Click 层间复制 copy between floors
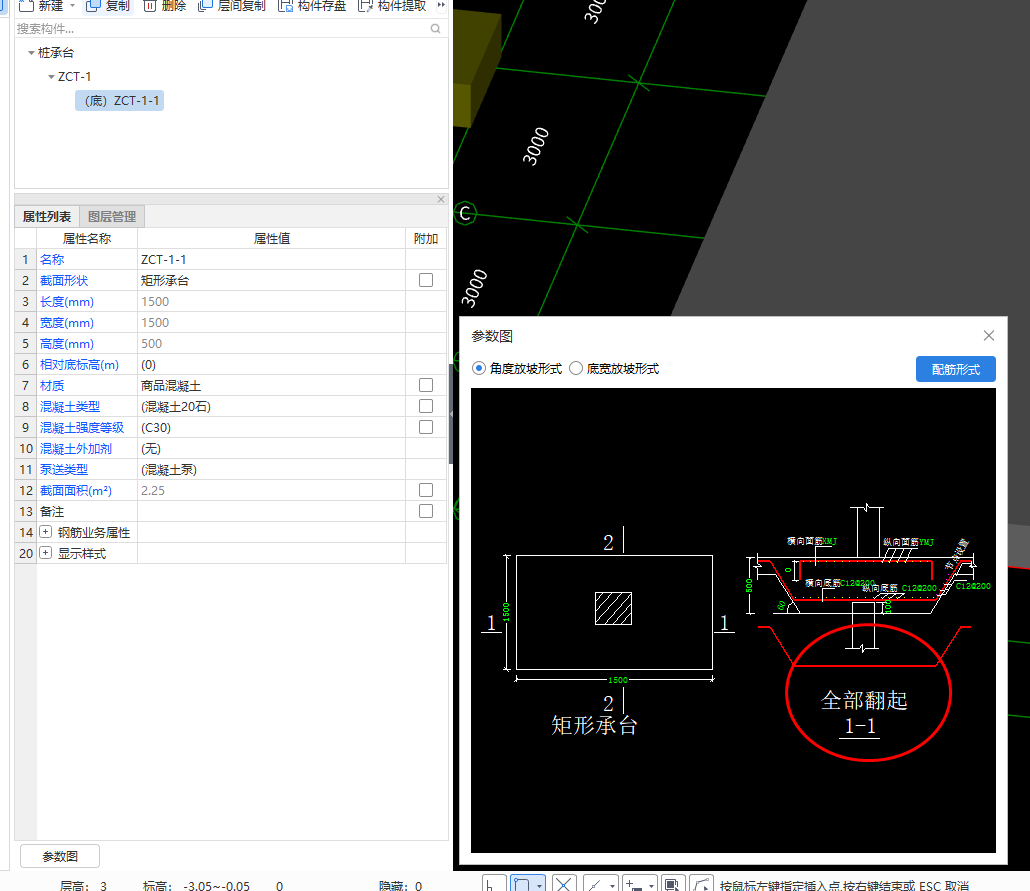1030x891 pixels. coord(231,6)
